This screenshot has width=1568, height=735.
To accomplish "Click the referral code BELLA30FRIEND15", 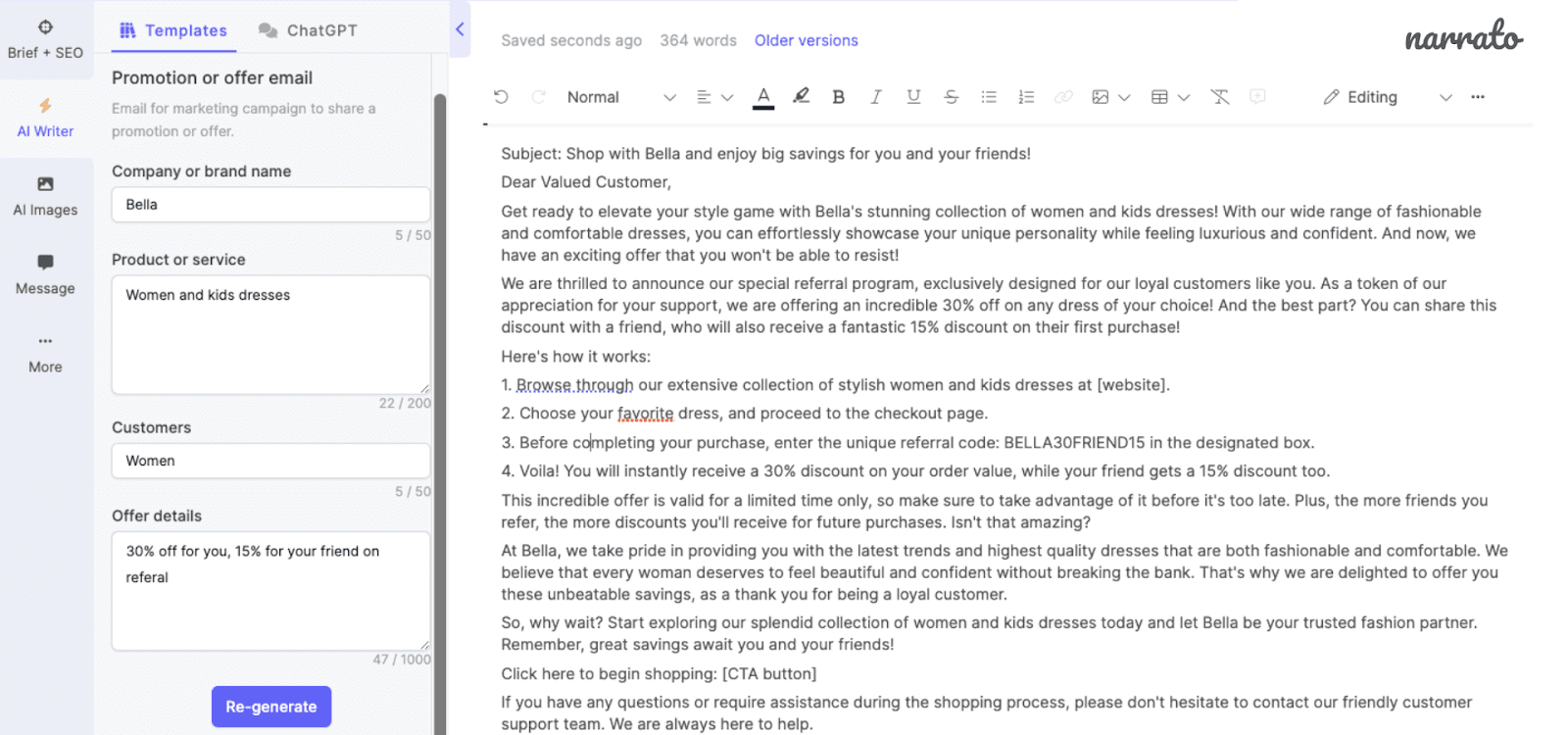I will (x=1074, y=443).
